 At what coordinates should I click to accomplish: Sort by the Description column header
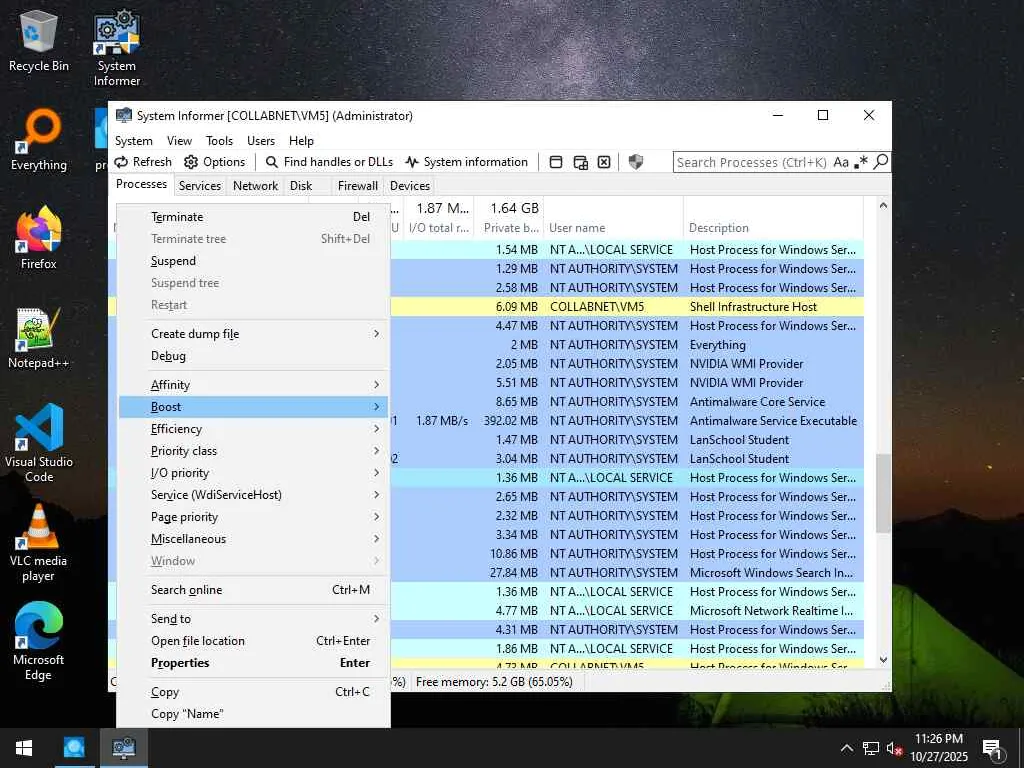773,228
